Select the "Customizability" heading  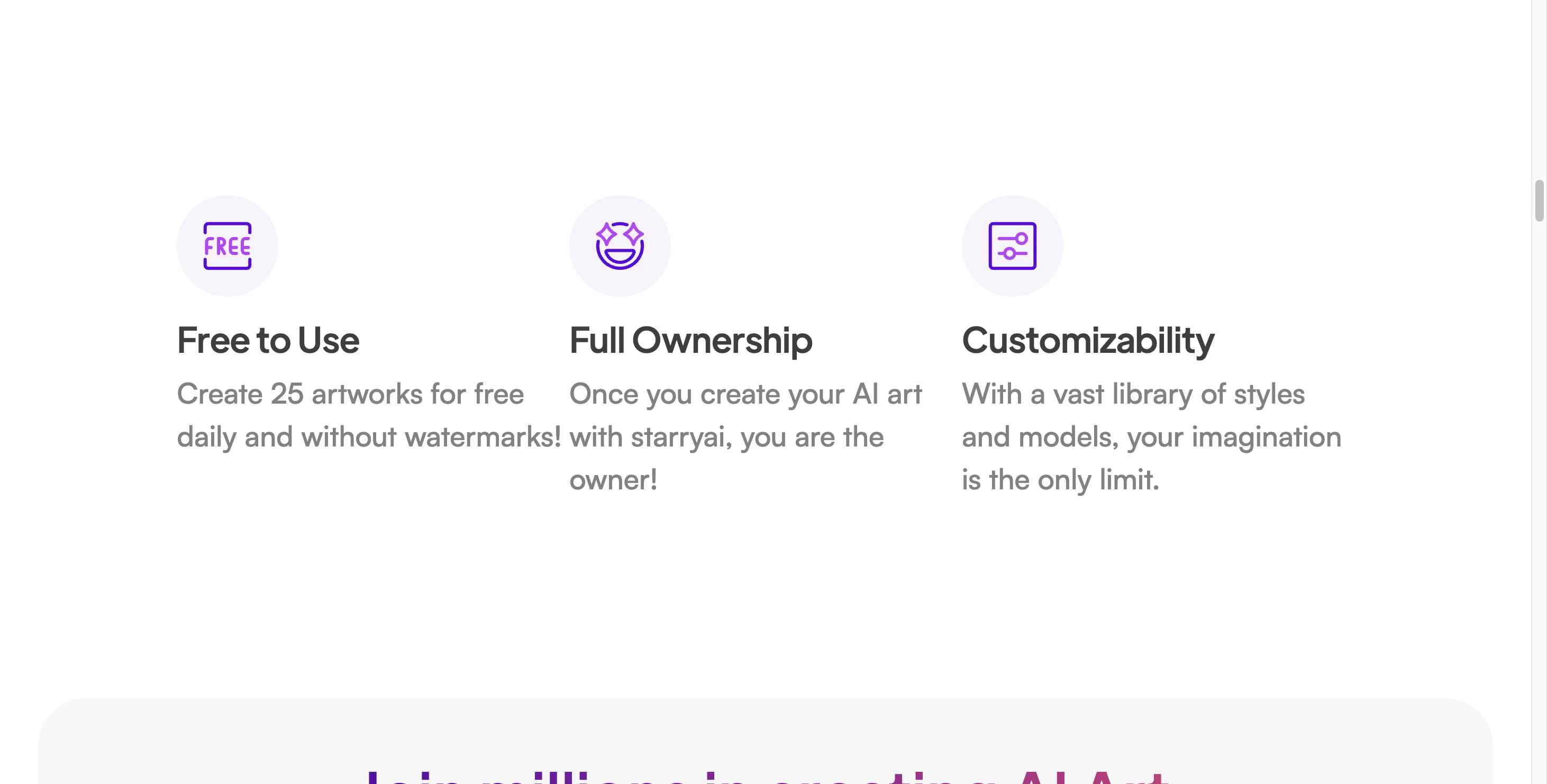click(x=1088, y=340)
